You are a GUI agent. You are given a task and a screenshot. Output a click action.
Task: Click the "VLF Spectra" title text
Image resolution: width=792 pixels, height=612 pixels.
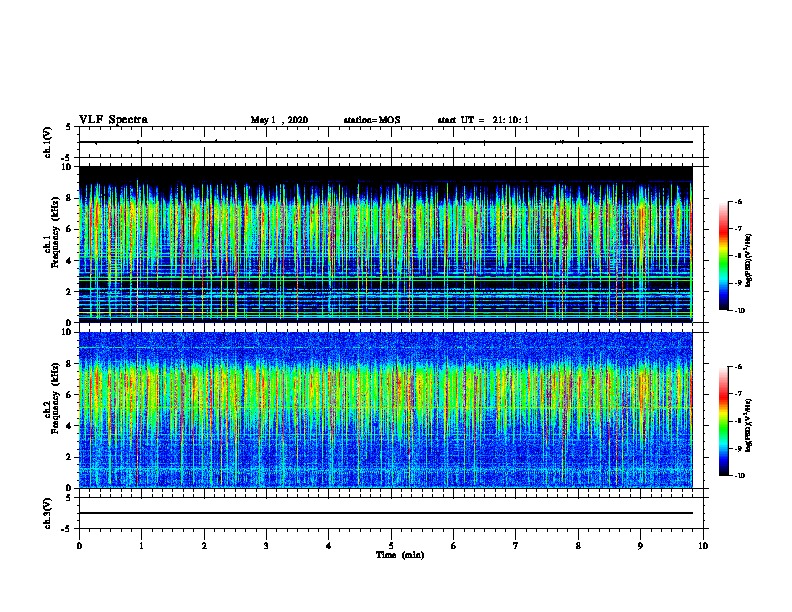point(113,120)
